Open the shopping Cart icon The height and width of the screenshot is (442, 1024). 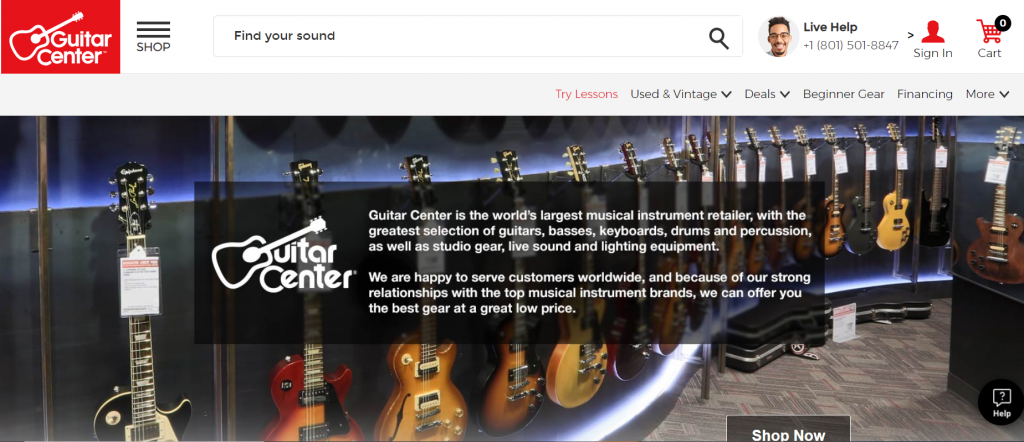989,31
